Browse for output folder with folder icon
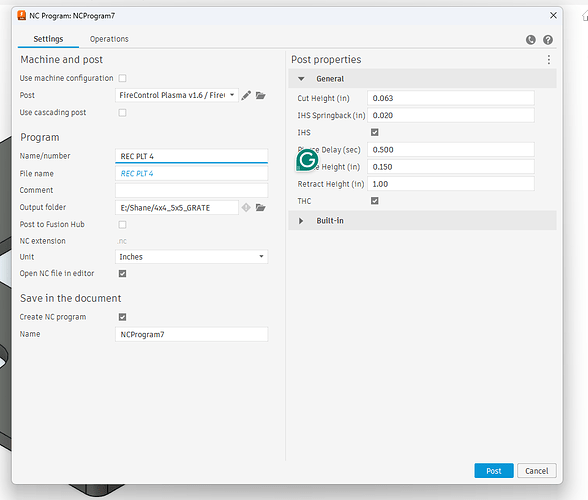Screen dimensions: 588x500 point(261,207)
